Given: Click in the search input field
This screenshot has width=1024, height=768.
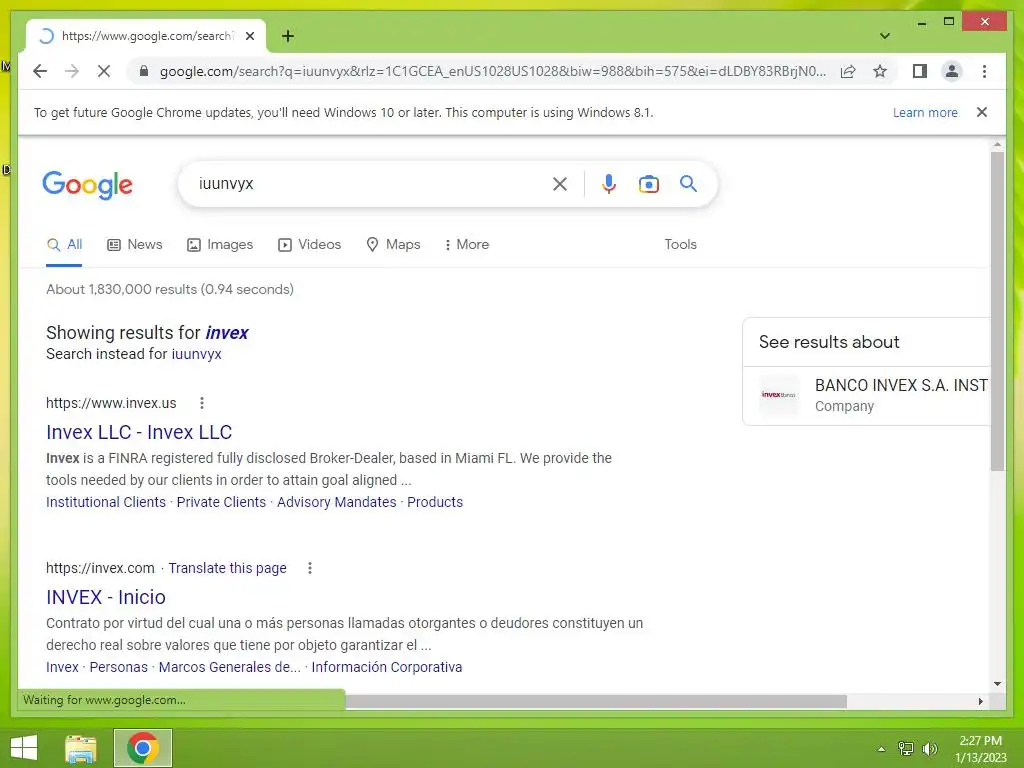Looking at the screenshot, I should [x=369, y=184].
